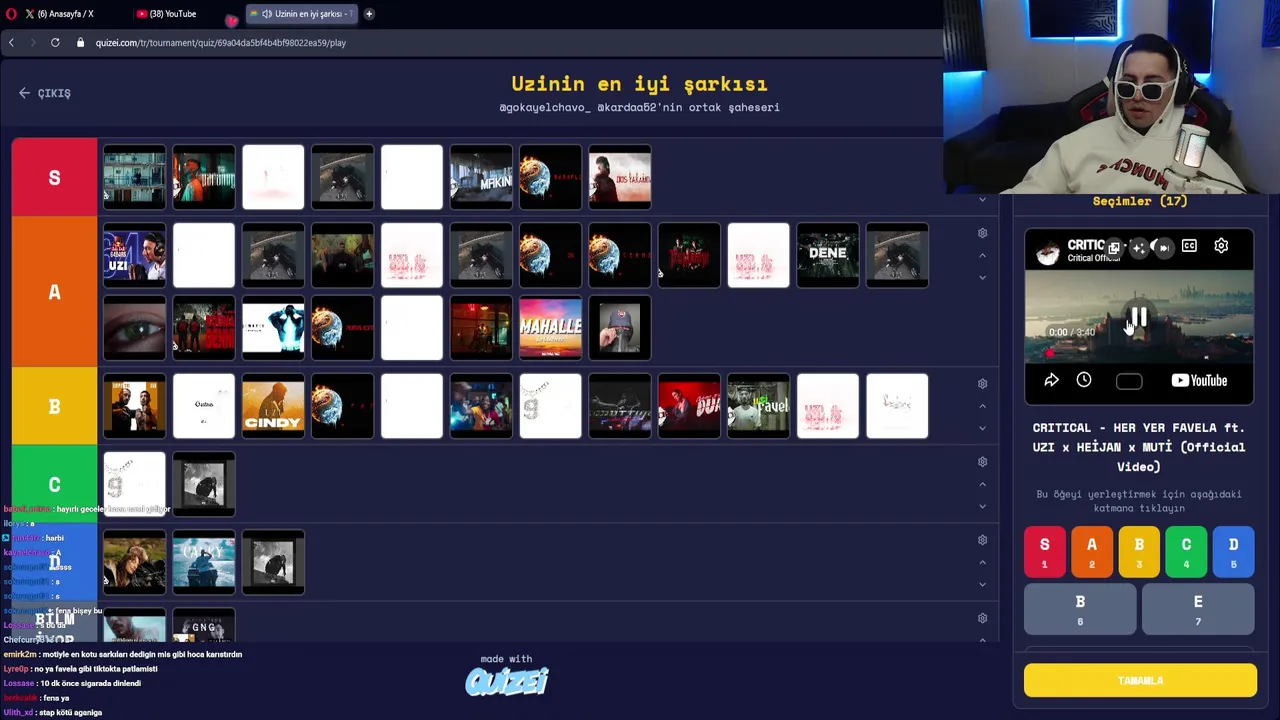The width and height of the screenshot is (1280, 720).
Task: Click the yellow TAMAMLA button
Action: tap(1140, 680)
